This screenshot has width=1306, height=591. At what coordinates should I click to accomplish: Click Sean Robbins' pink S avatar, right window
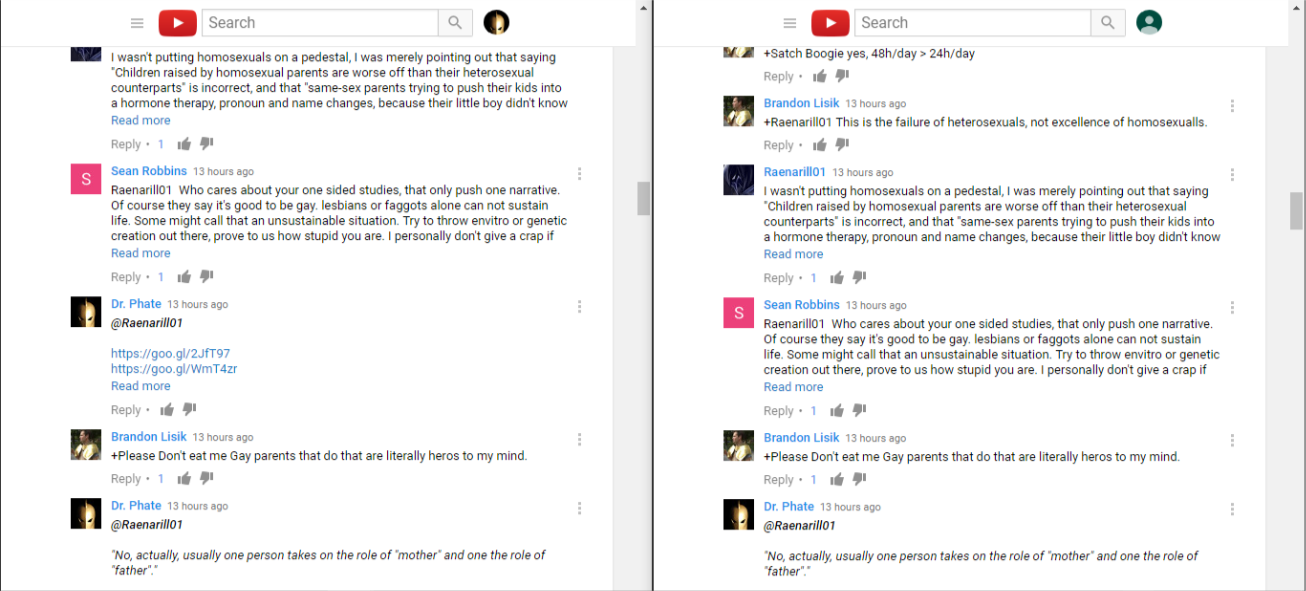(739, 313)
